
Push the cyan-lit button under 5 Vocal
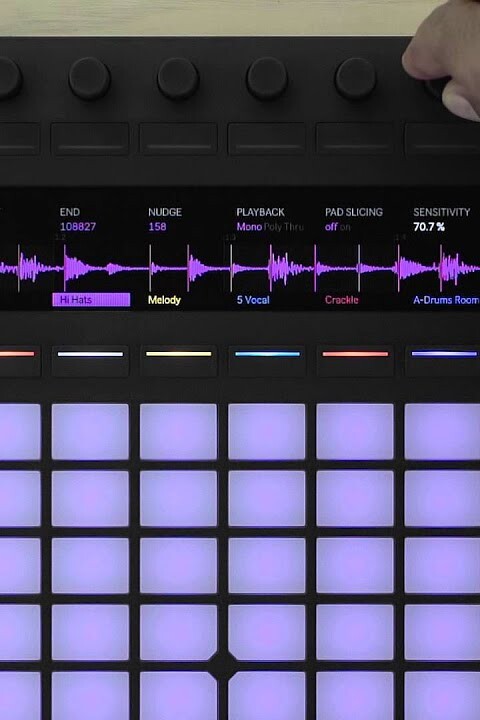click(x=267, y=354)
